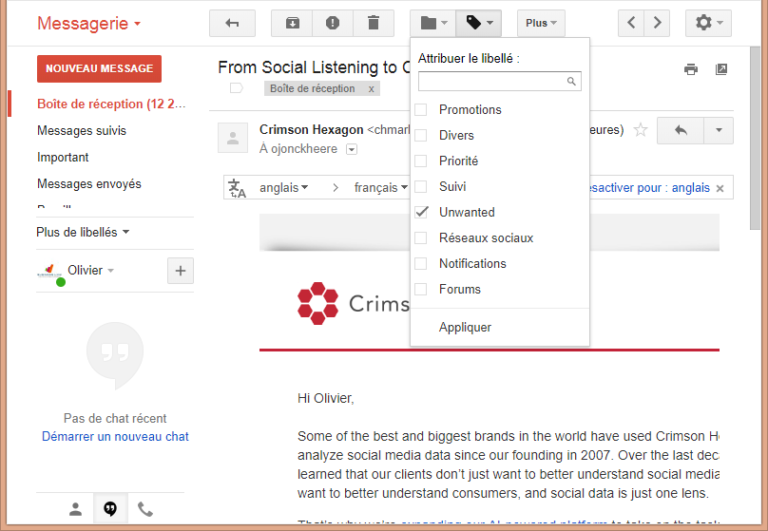
Task: Print the conversation with printer icon
Action: [x=691, y=69]
